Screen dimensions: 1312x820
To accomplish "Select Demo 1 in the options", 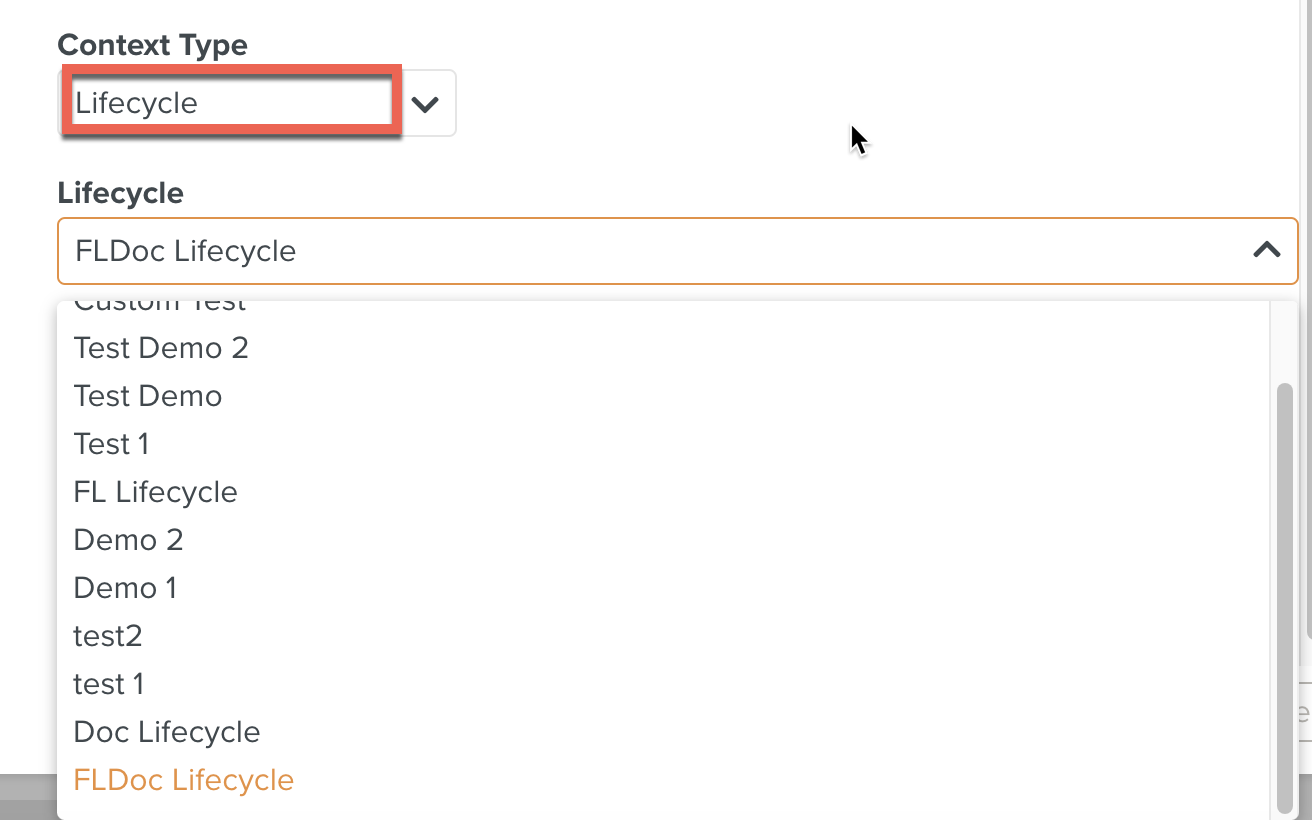I will (x=125, y=588).
